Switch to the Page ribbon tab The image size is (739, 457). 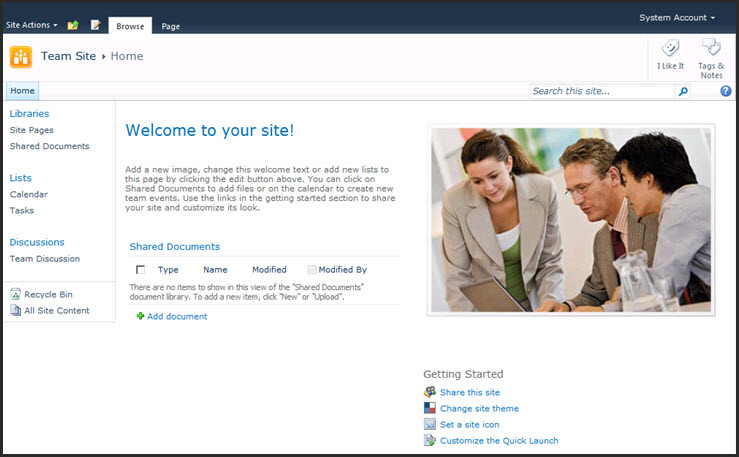point(171,26)
